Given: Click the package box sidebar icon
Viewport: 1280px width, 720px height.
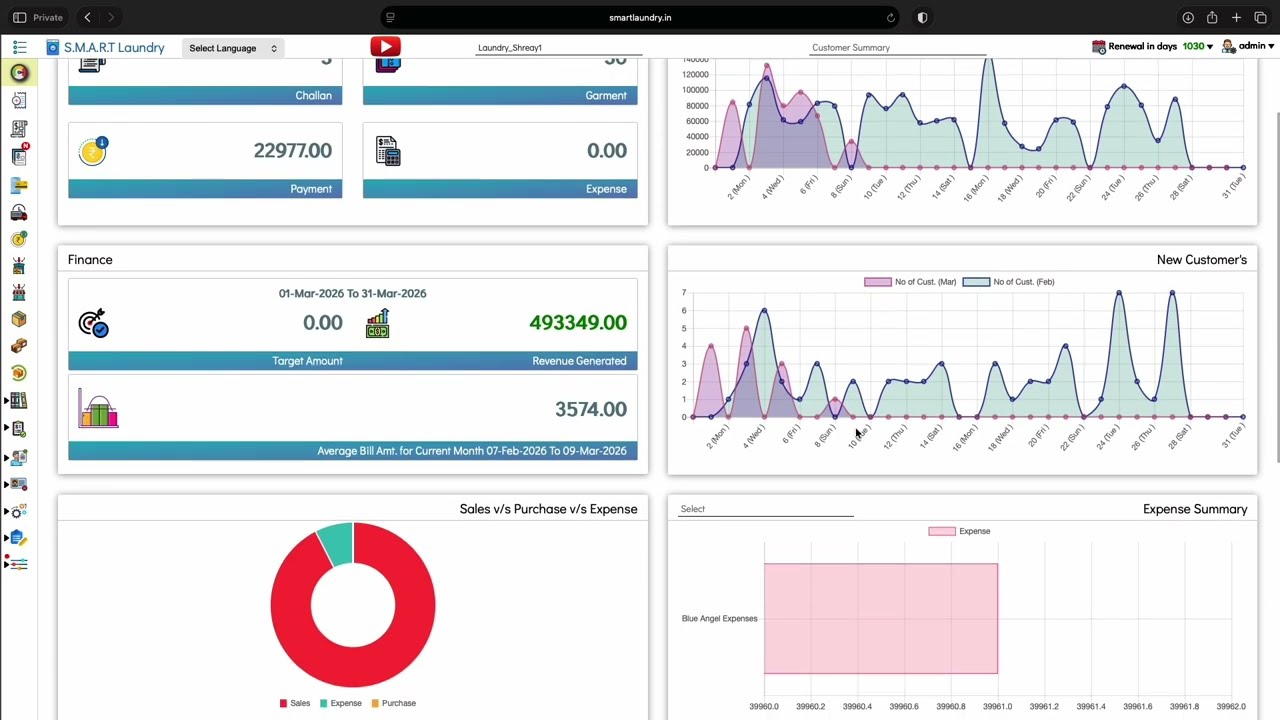Looking at the screenshot, I should pos(19,319).
